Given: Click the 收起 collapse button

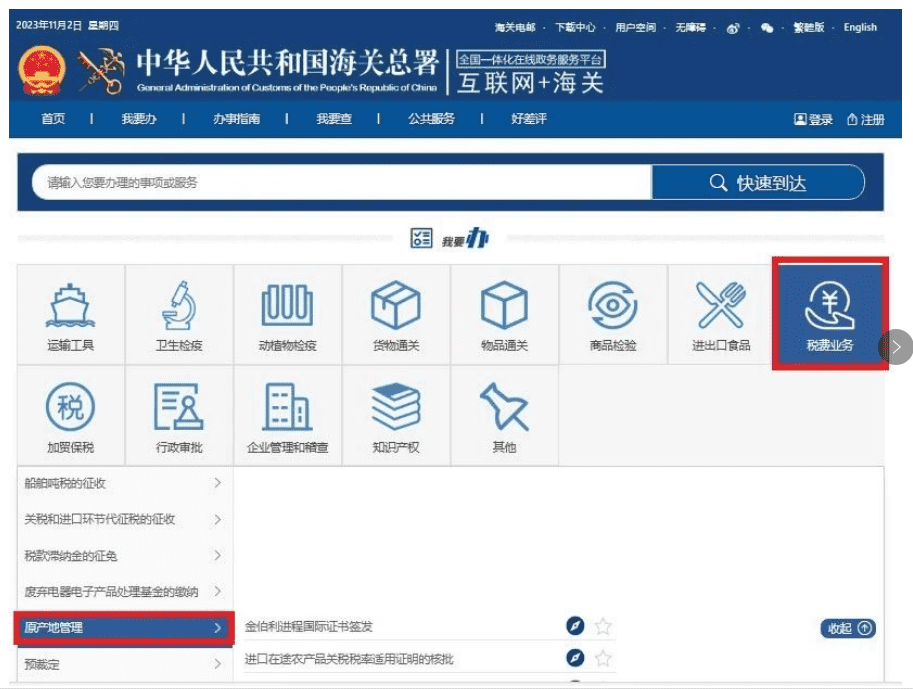Looking at the screenshot, I should pos(848,628).
